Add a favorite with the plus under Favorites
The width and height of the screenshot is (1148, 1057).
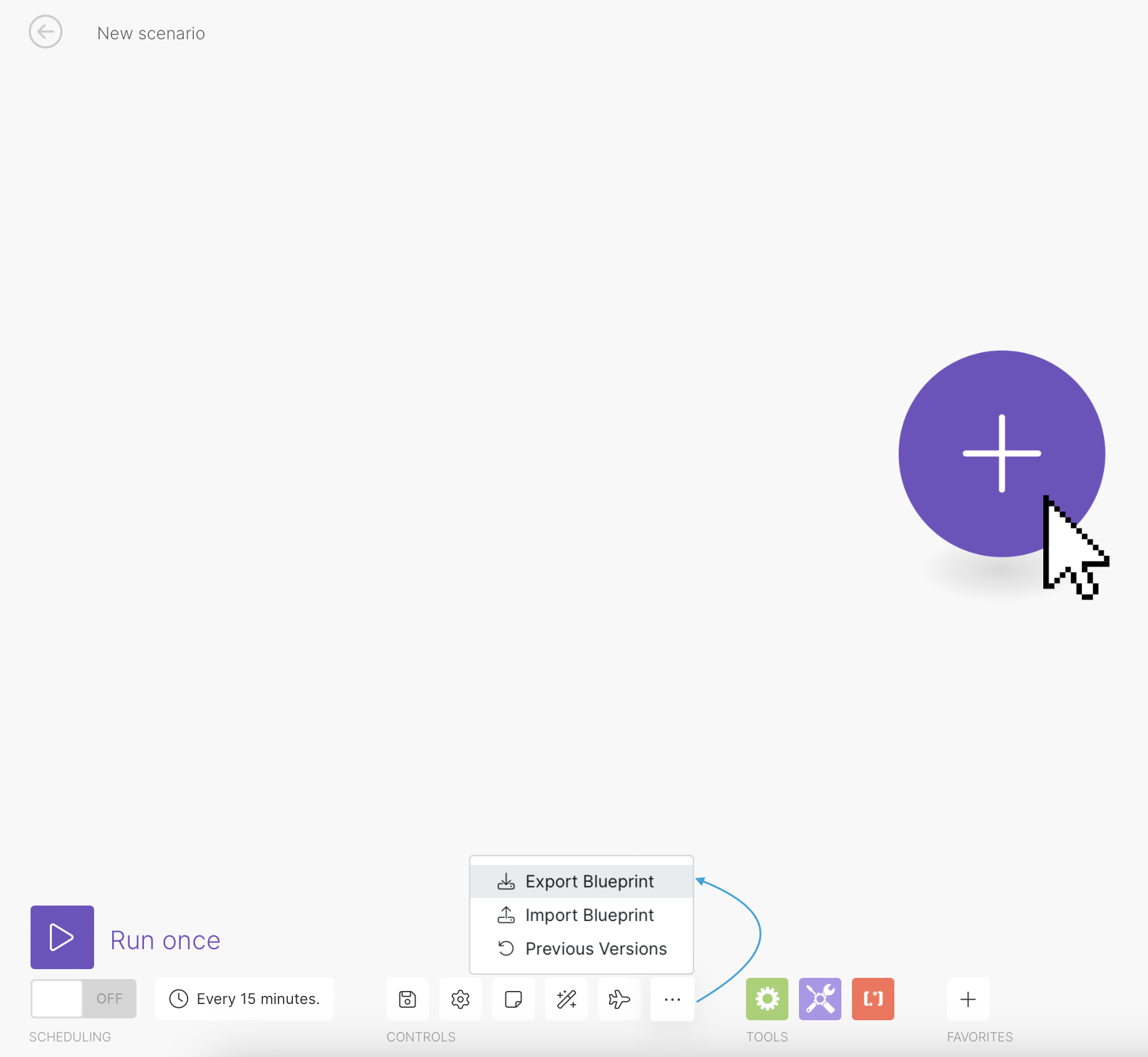click(x=968, y=999)
